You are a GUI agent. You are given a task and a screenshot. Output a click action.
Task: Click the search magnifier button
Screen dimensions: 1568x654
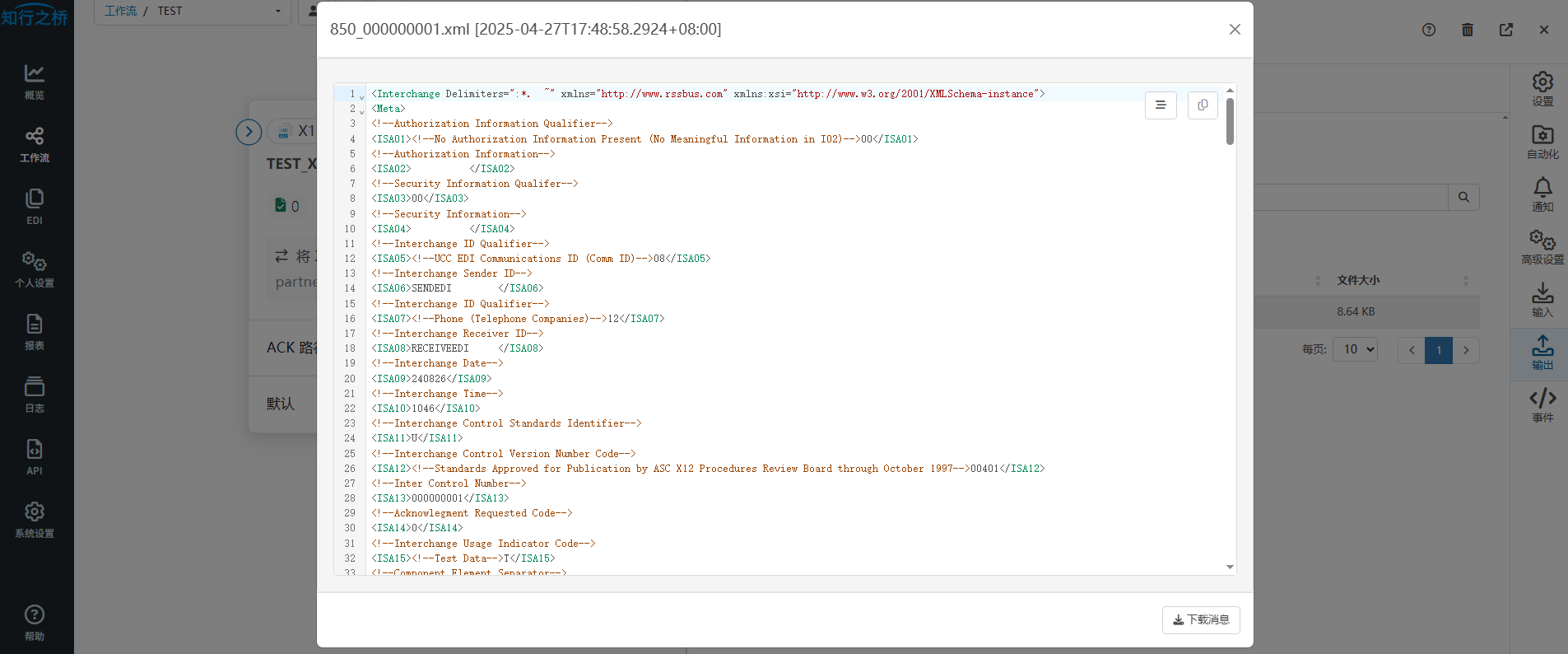pyautogui.click(x=1463, y=197)
